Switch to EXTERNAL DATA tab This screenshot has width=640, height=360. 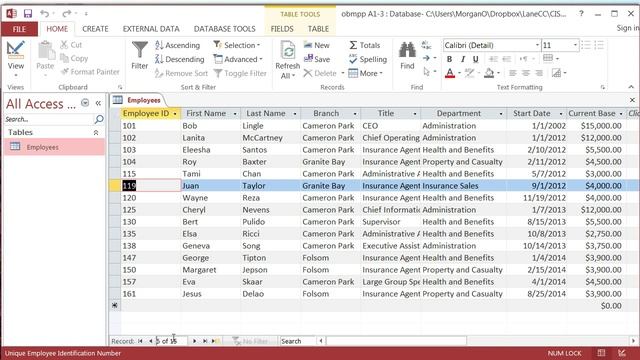[x=151, y=29]
